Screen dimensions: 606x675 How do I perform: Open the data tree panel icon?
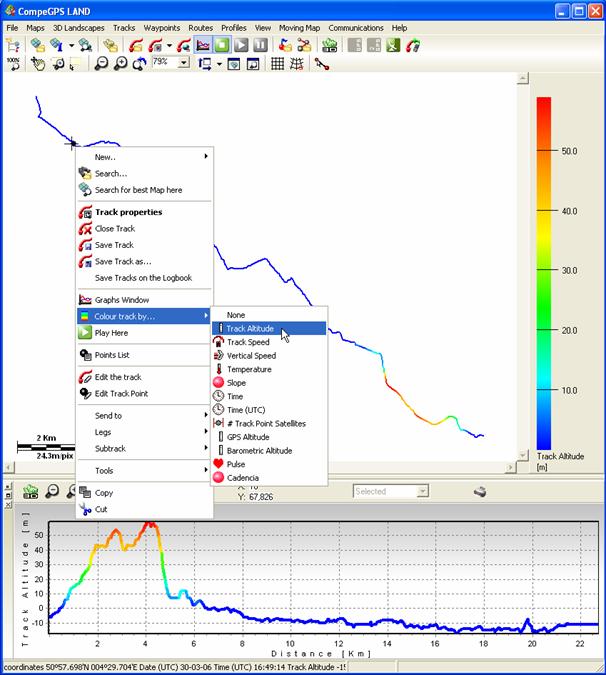pyautogui.click(x=13, y=45)
